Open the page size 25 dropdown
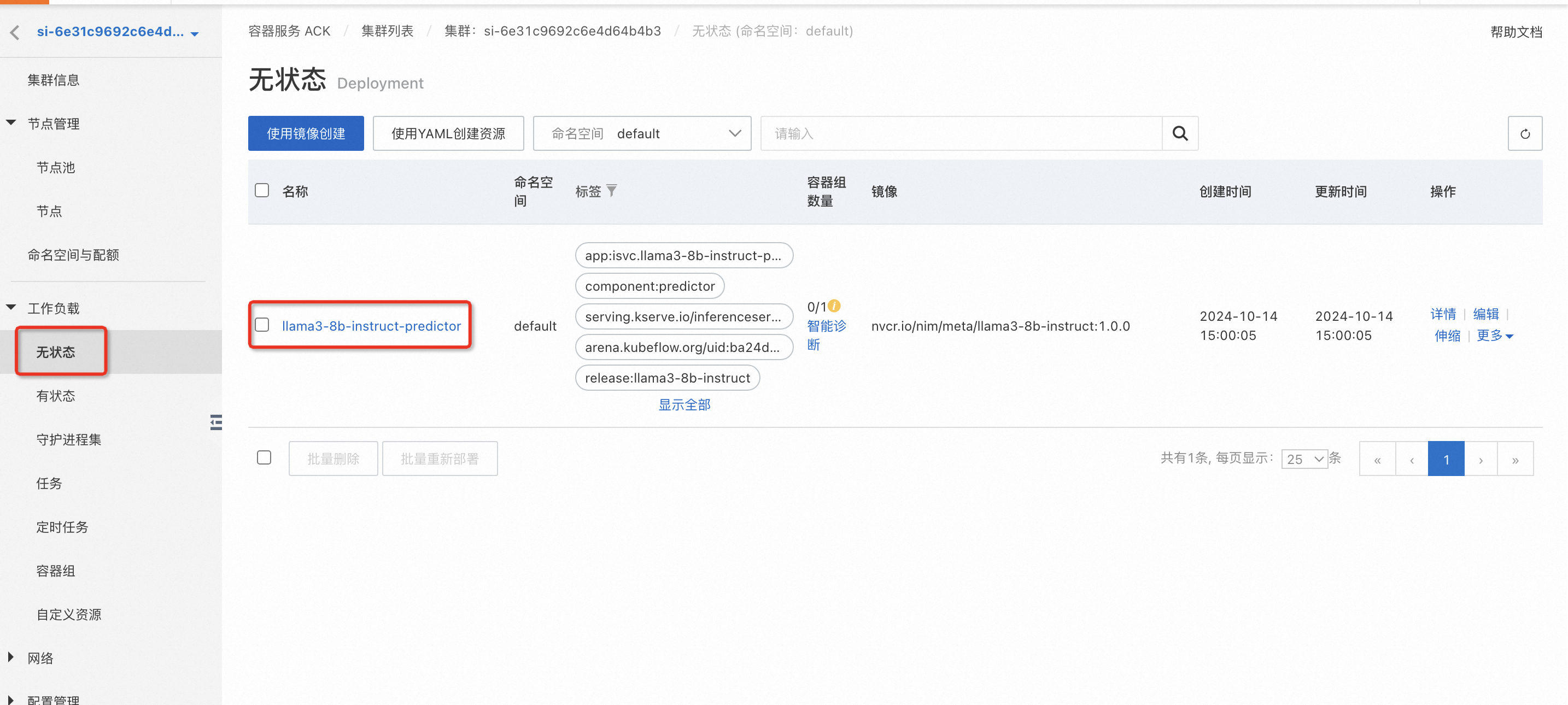Viewport: 1568px width, 705px height. tap(1304, 459)
